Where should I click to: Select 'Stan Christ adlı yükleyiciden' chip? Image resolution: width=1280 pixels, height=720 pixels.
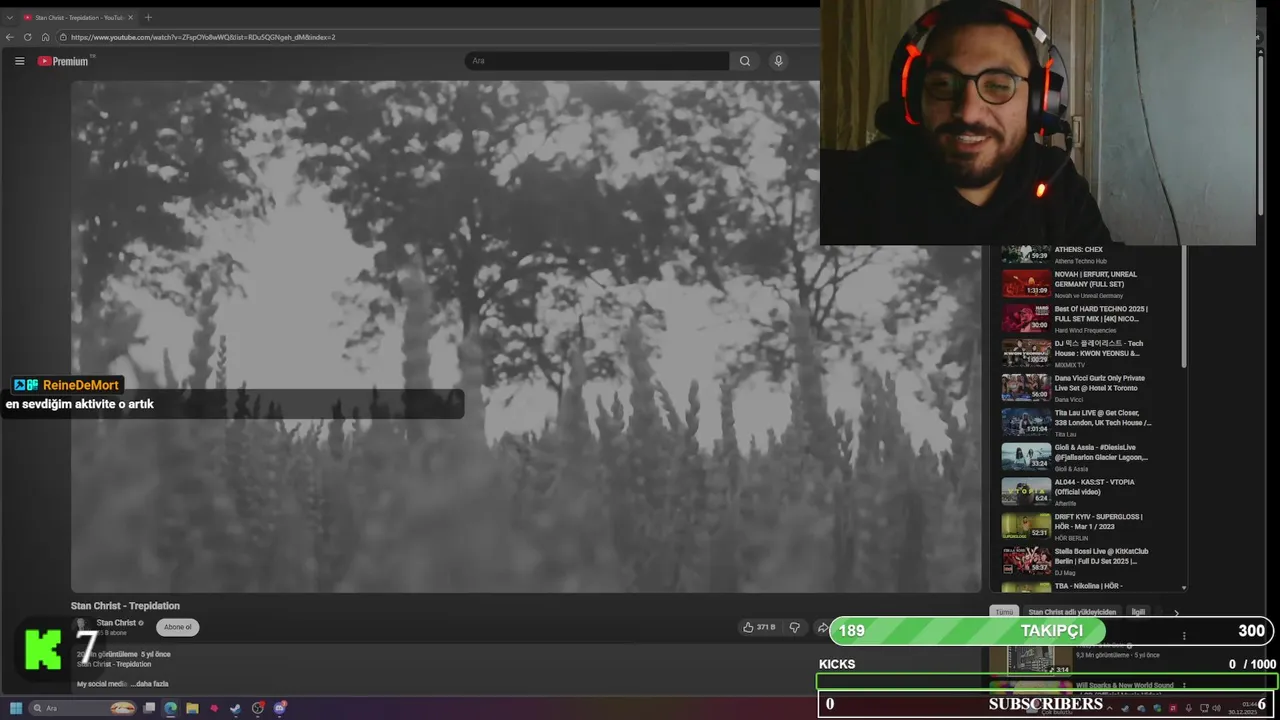pos(1072,612)
